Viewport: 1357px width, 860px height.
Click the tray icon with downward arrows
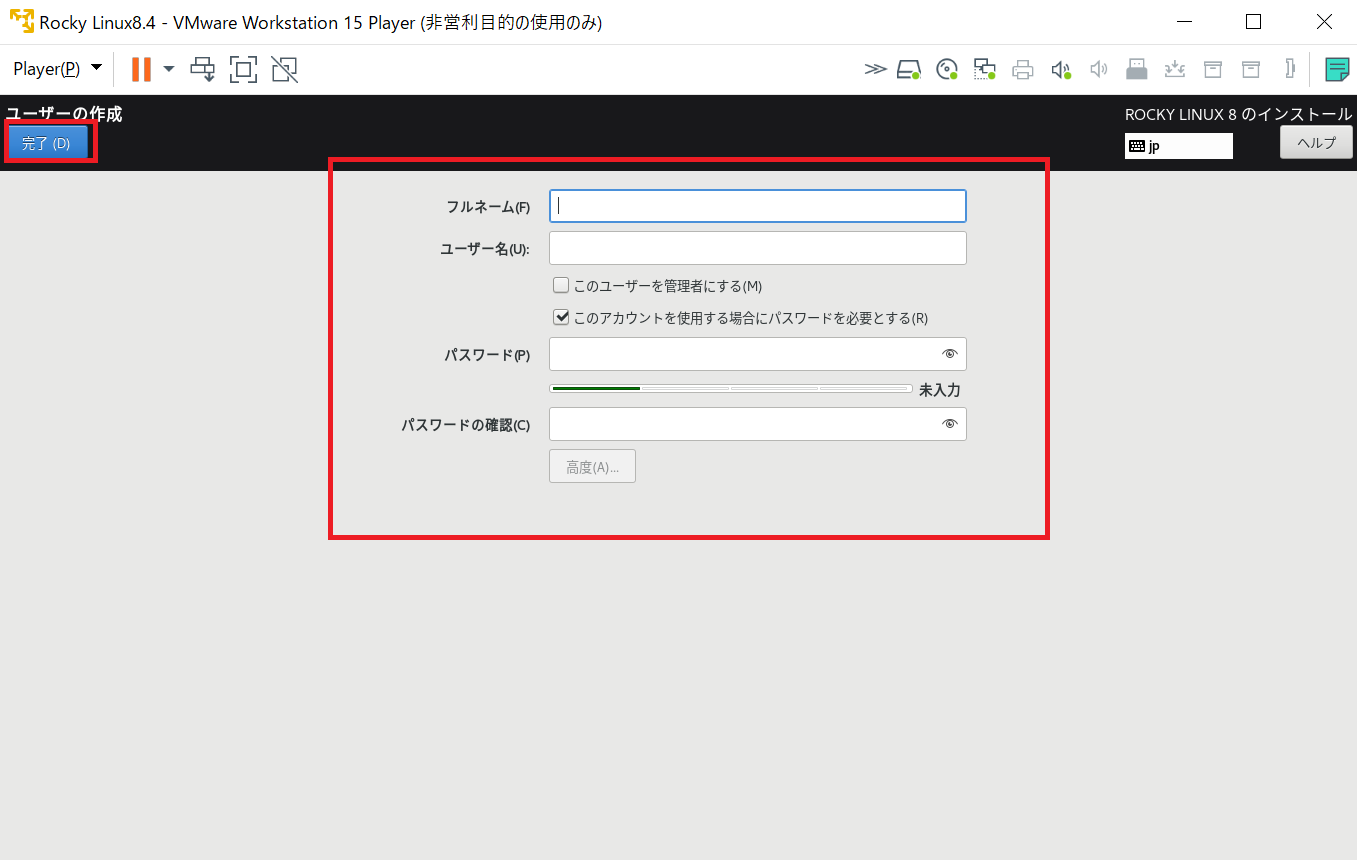pyautogui.click(x=1175, y=69)
